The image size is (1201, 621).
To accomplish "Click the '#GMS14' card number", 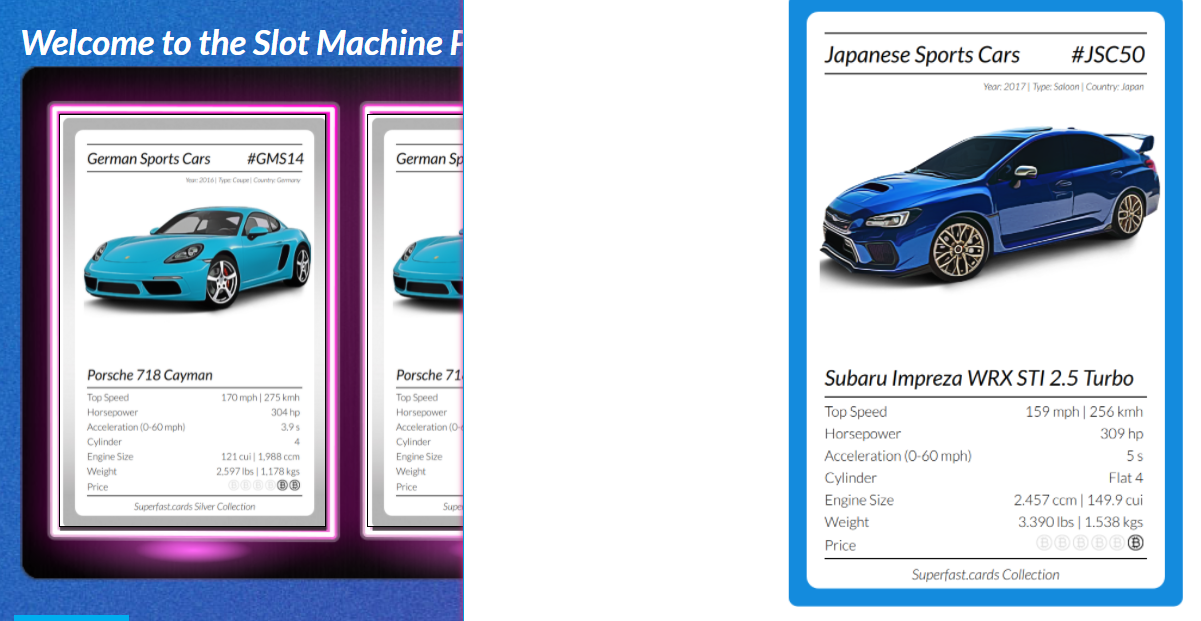I will pyautogui.click(x=275, y=158).
